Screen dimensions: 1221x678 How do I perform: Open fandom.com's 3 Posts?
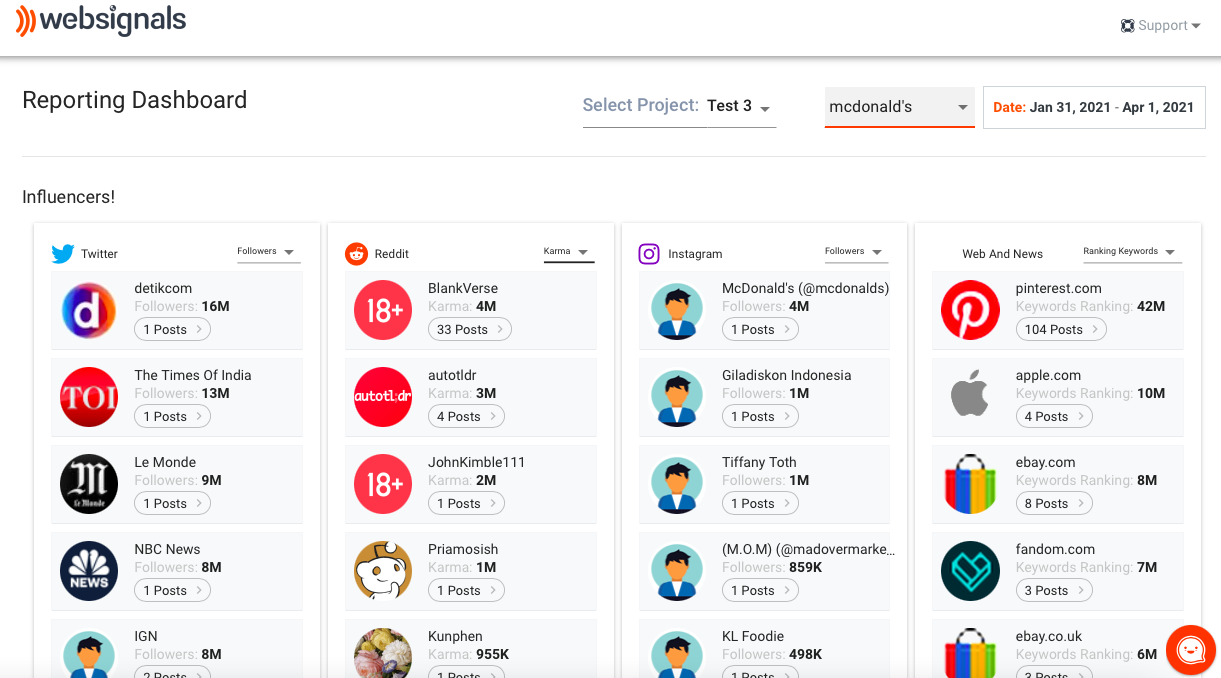point(1054,590)
